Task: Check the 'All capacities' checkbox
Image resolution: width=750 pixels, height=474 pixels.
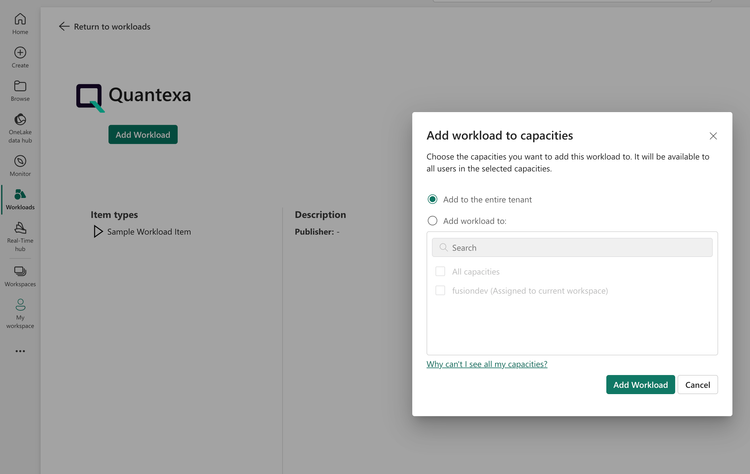Action: pos(440,271)
